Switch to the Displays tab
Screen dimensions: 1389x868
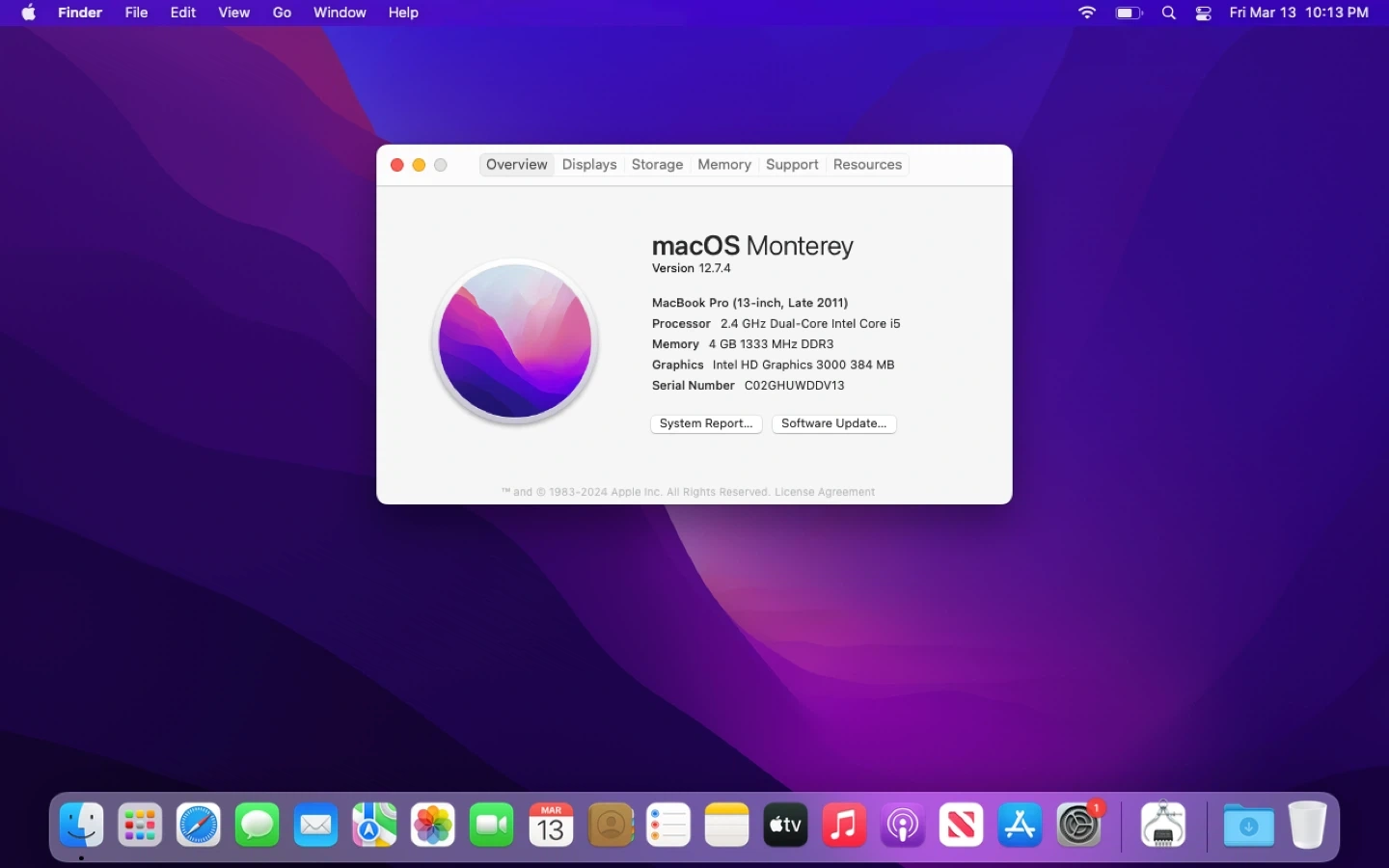588,165
